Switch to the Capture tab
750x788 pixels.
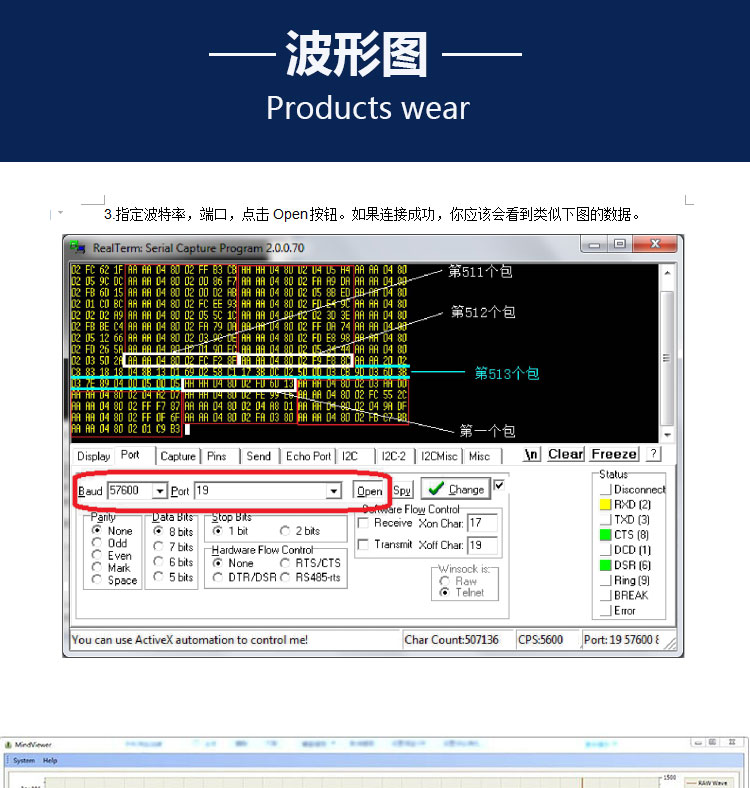coord(178,456)
